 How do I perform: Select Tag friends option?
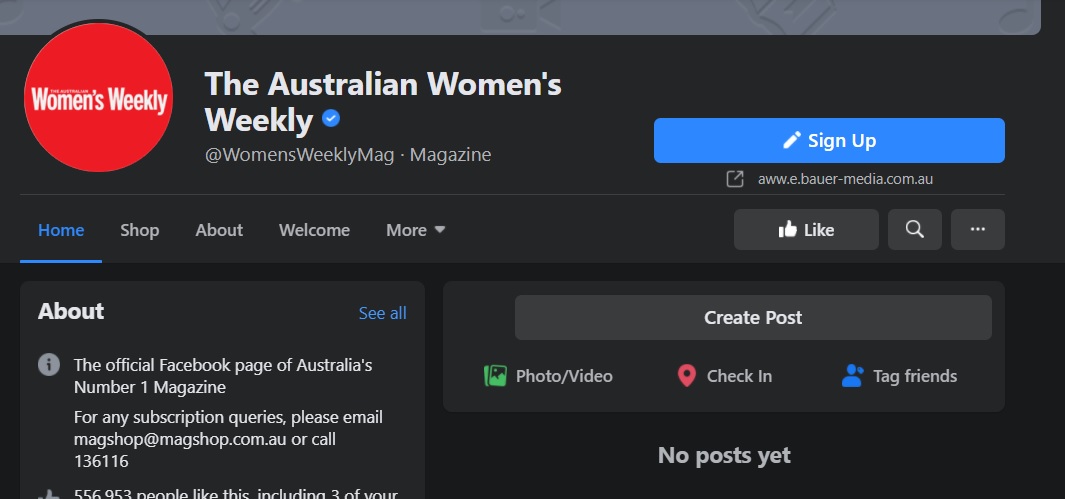tap(899, 376)
